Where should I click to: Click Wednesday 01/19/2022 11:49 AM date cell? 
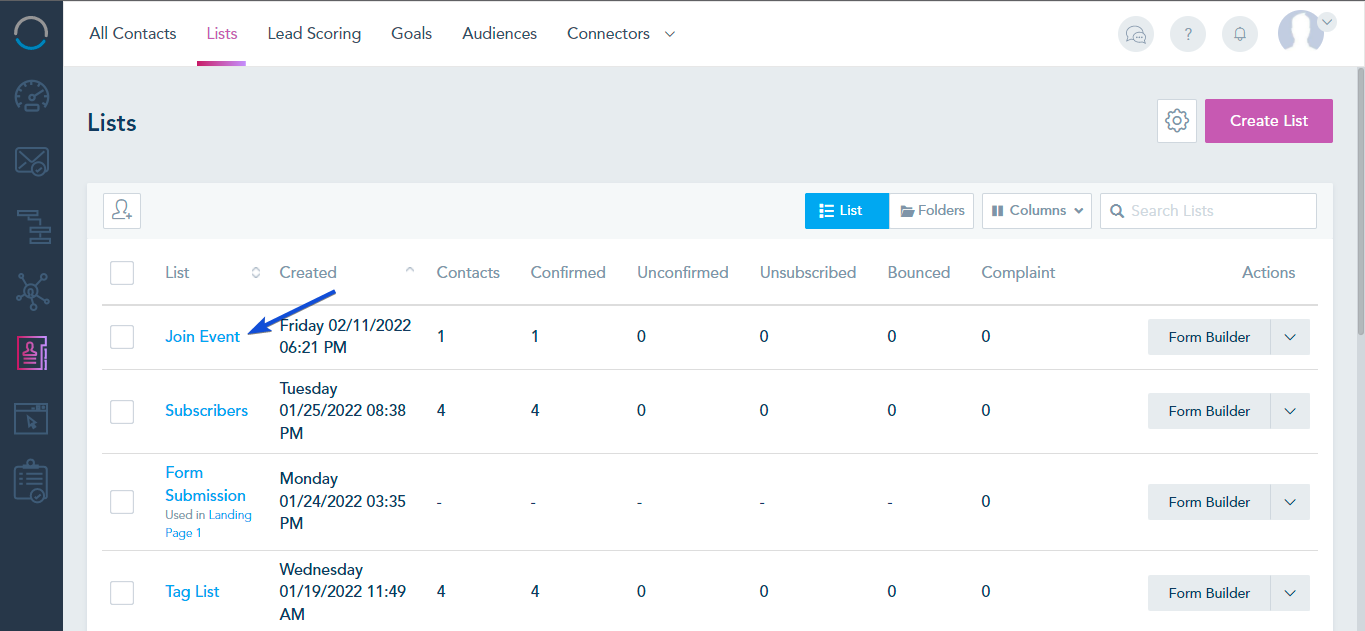pyautogui.click(x=343, y=592)
